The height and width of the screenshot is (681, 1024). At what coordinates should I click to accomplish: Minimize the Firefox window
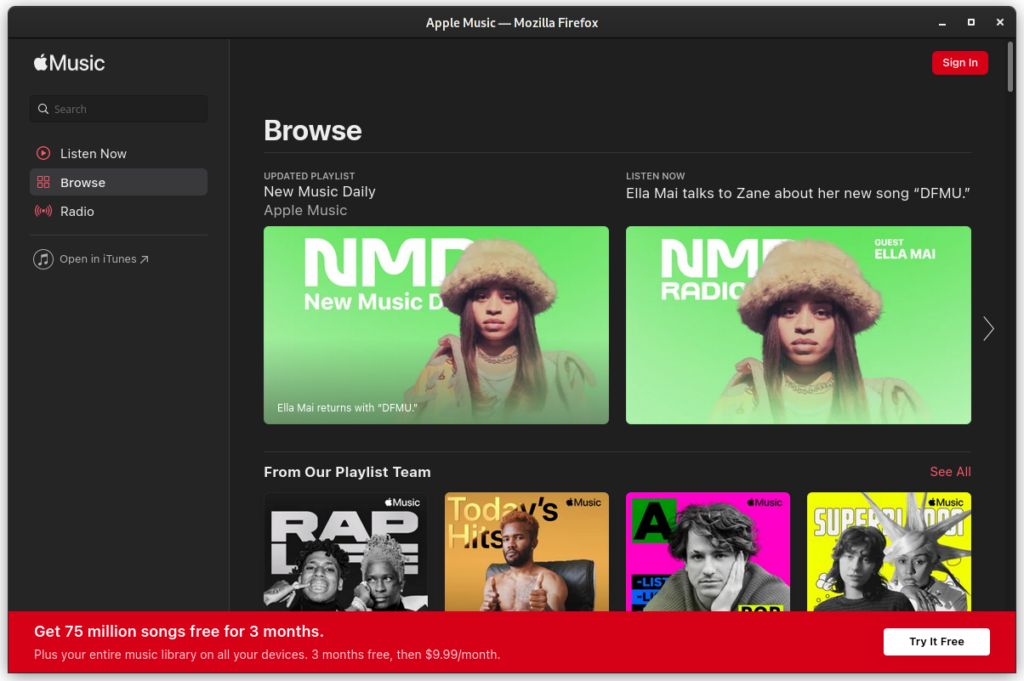[x=942, y=23]
